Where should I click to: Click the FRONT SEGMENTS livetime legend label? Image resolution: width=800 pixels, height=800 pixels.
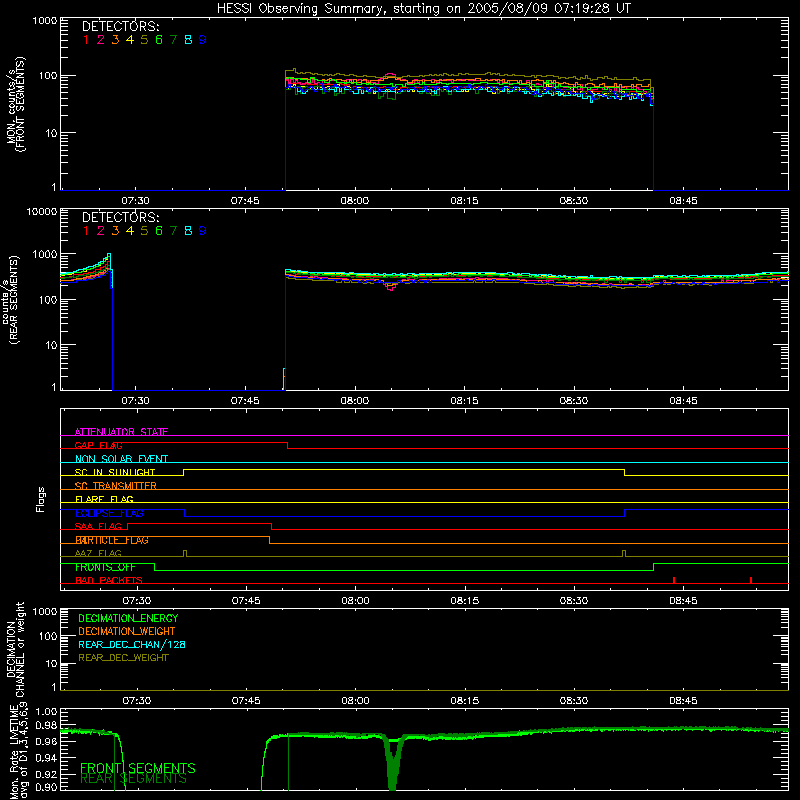[x=138, y=768]
